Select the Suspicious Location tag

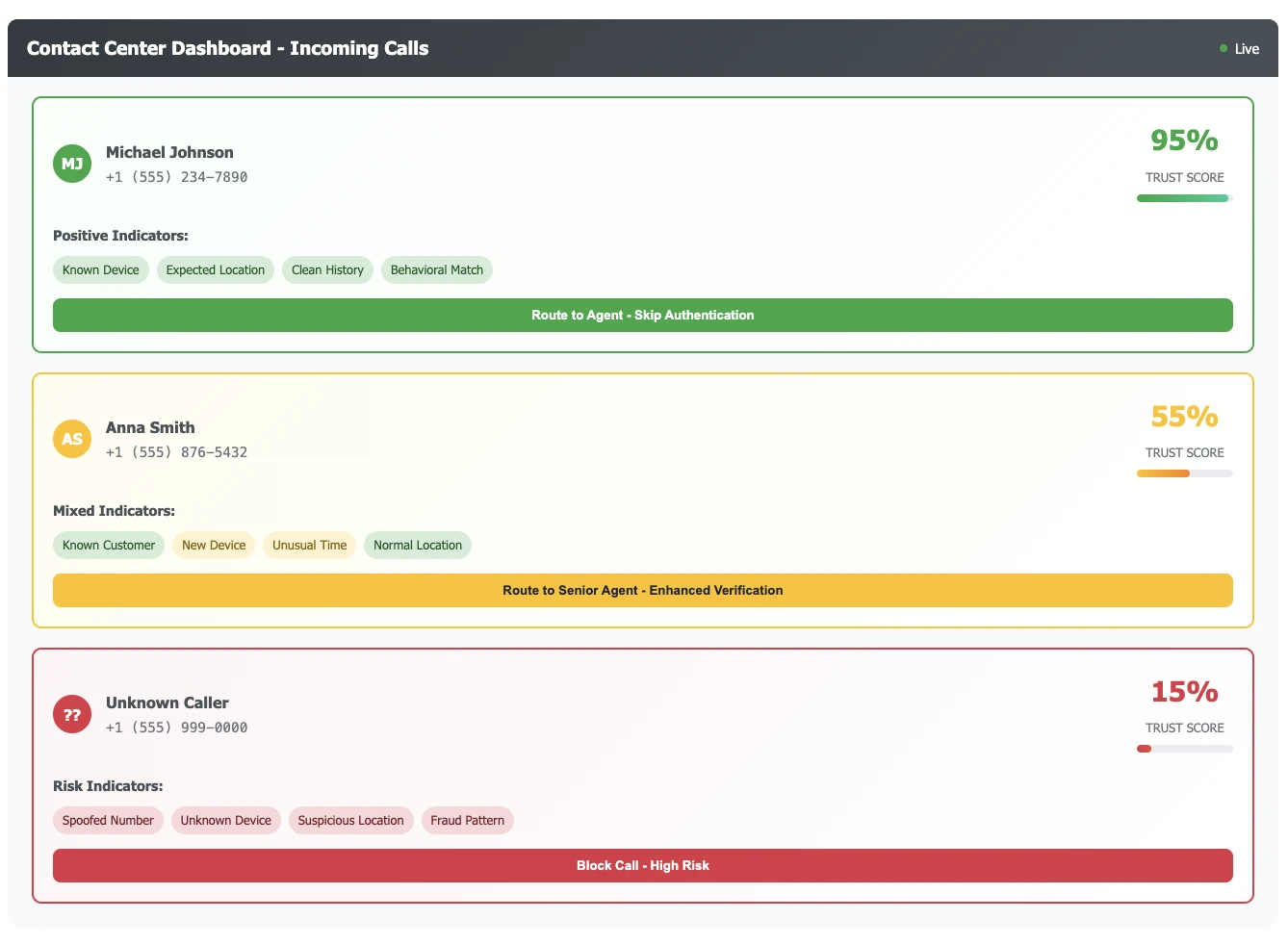351,821
